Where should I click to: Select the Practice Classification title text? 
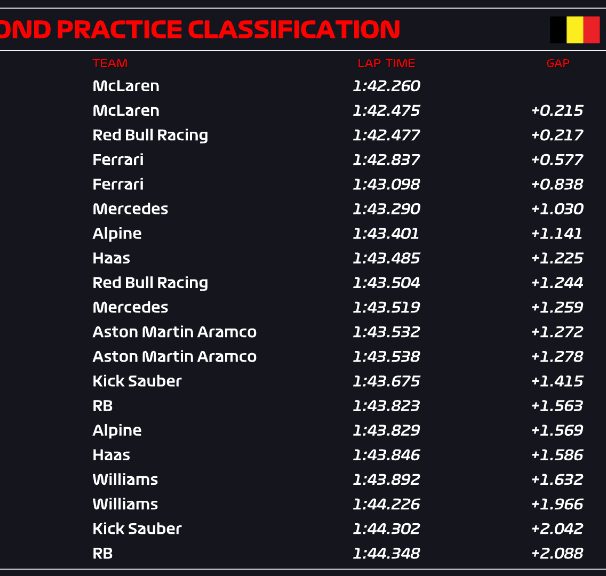(200, 30)
